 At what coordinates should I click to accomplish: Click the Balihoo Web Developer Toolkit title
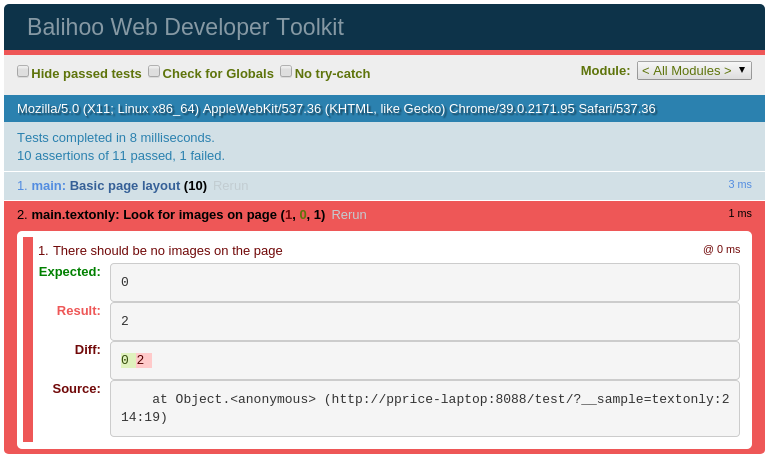coord(185,27)
